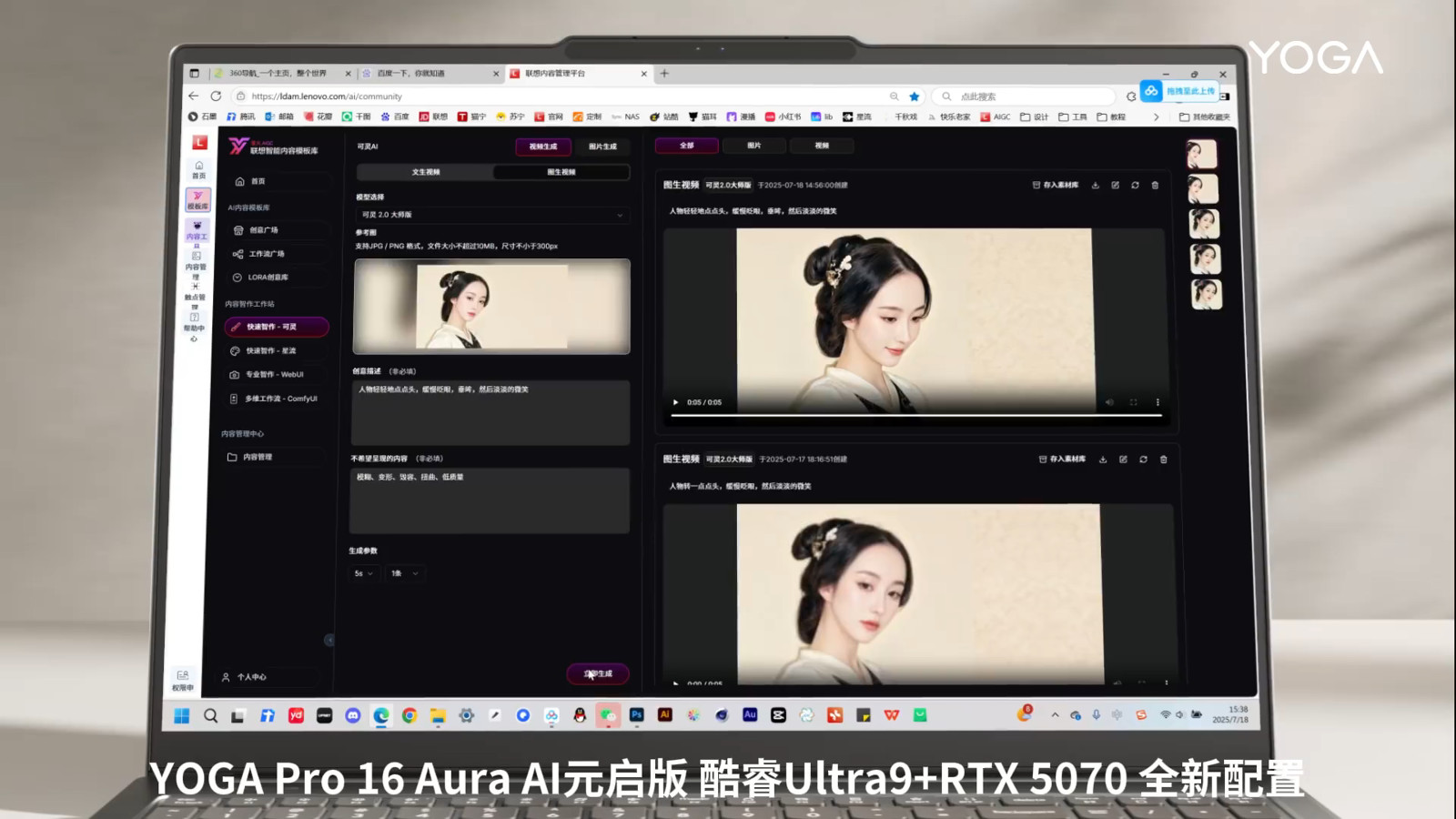Regenerate the first video card (2025-07-18)
The width and height of the screenshot is (1456, 819).
coord(1136,185)
